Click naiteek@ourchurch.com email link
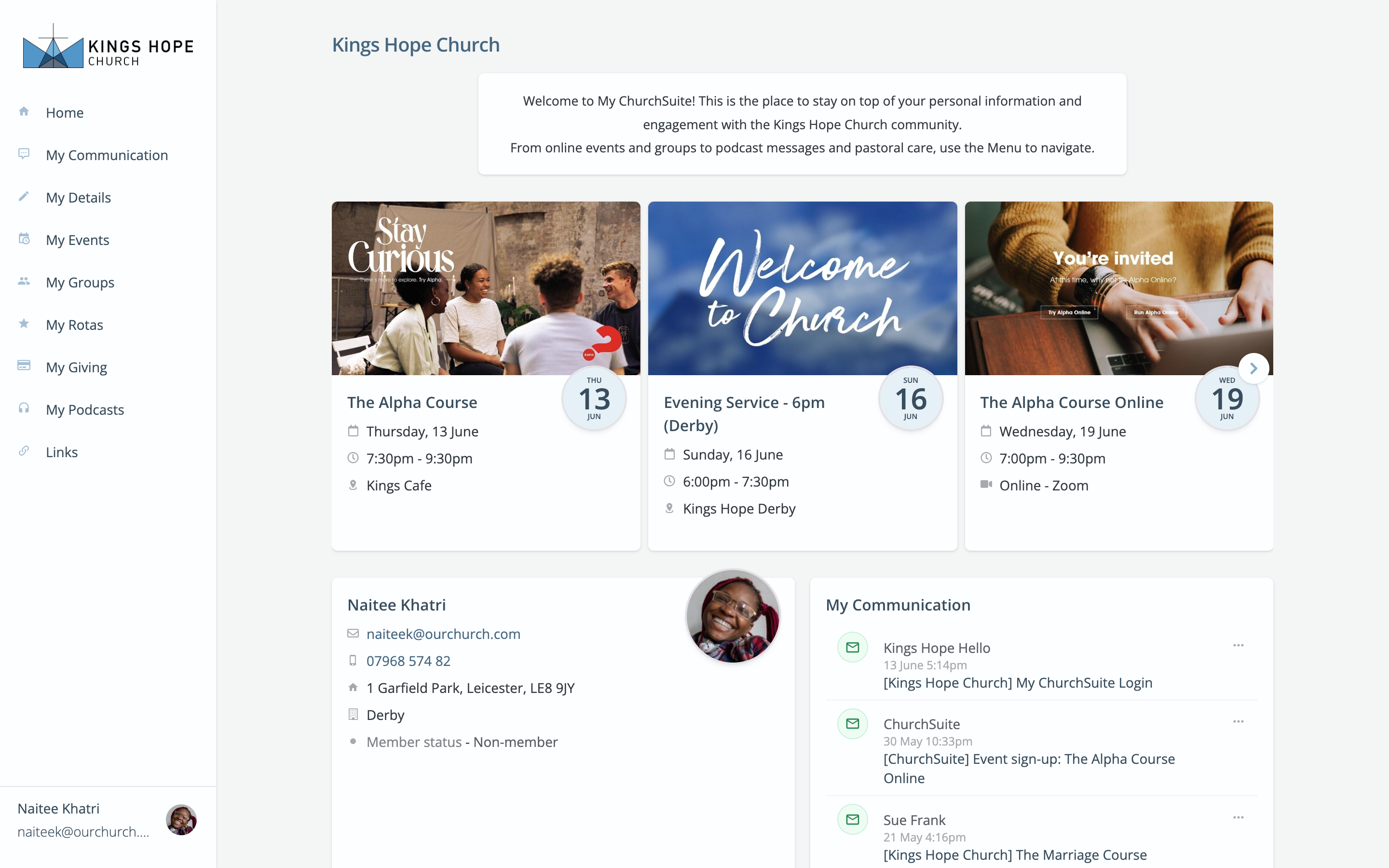Viewport: 1389px width, 868px height. 443,634
